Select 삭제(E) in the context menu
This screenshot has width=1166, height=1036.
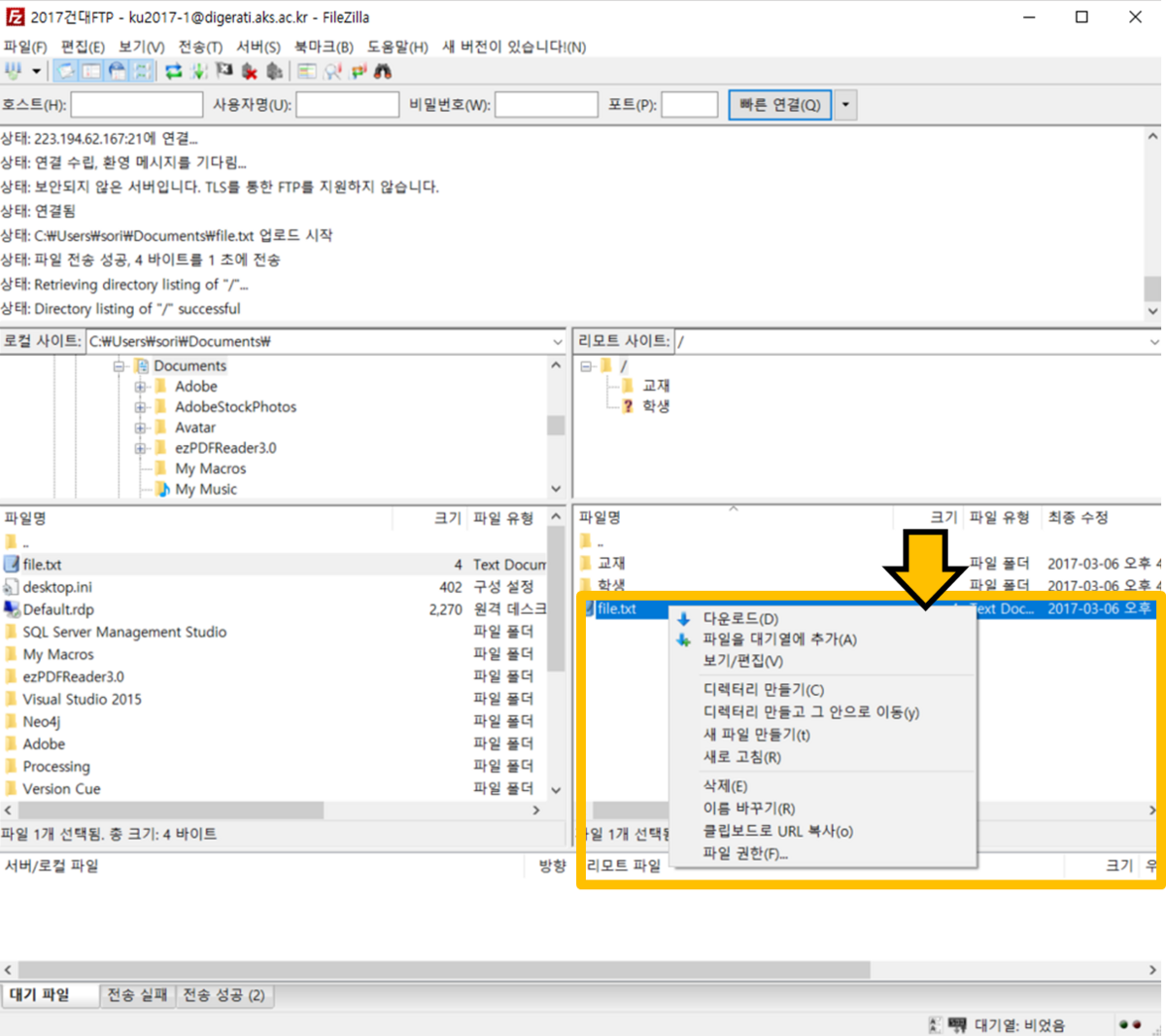[725, 786]
